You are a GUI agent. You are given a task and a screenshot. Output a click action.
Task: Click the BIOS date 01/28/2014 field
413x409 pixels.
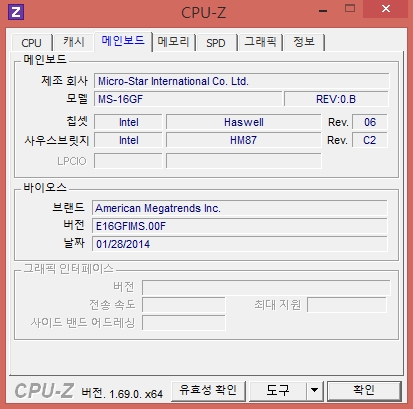pyautogui.click(x=240, y=244)
